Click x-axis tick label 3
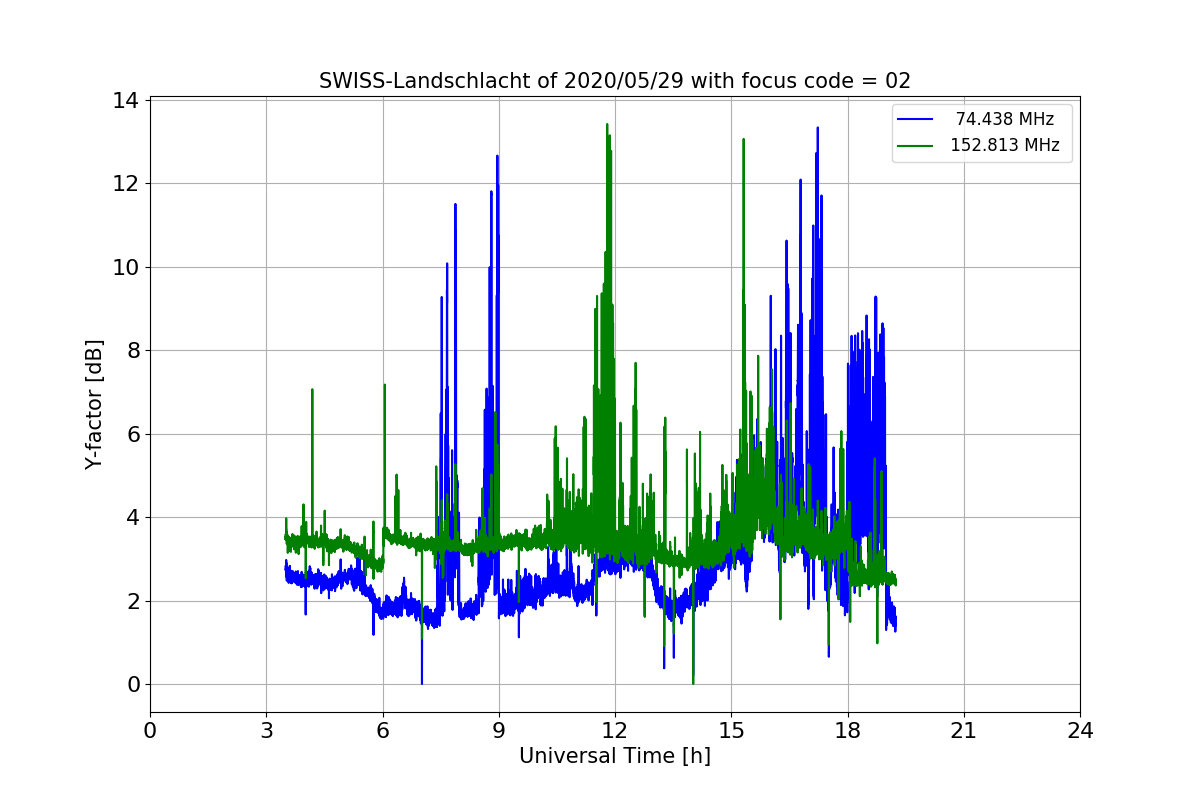1200x800 pixels. pyautogui.click(x=266, y=731)
